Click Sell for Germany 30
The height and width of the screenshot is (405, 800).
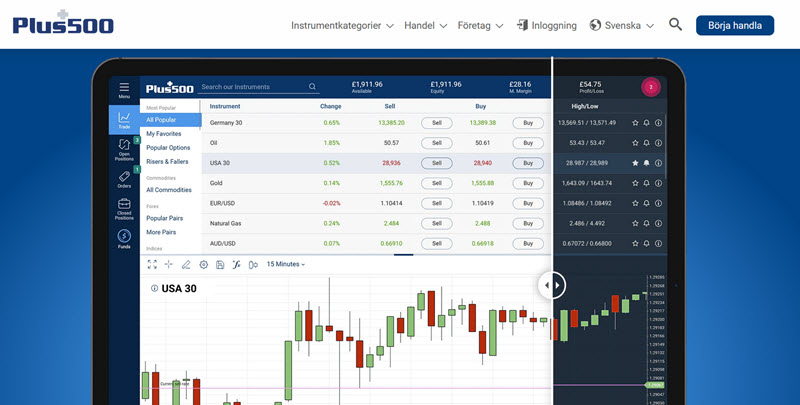[437, 123]
